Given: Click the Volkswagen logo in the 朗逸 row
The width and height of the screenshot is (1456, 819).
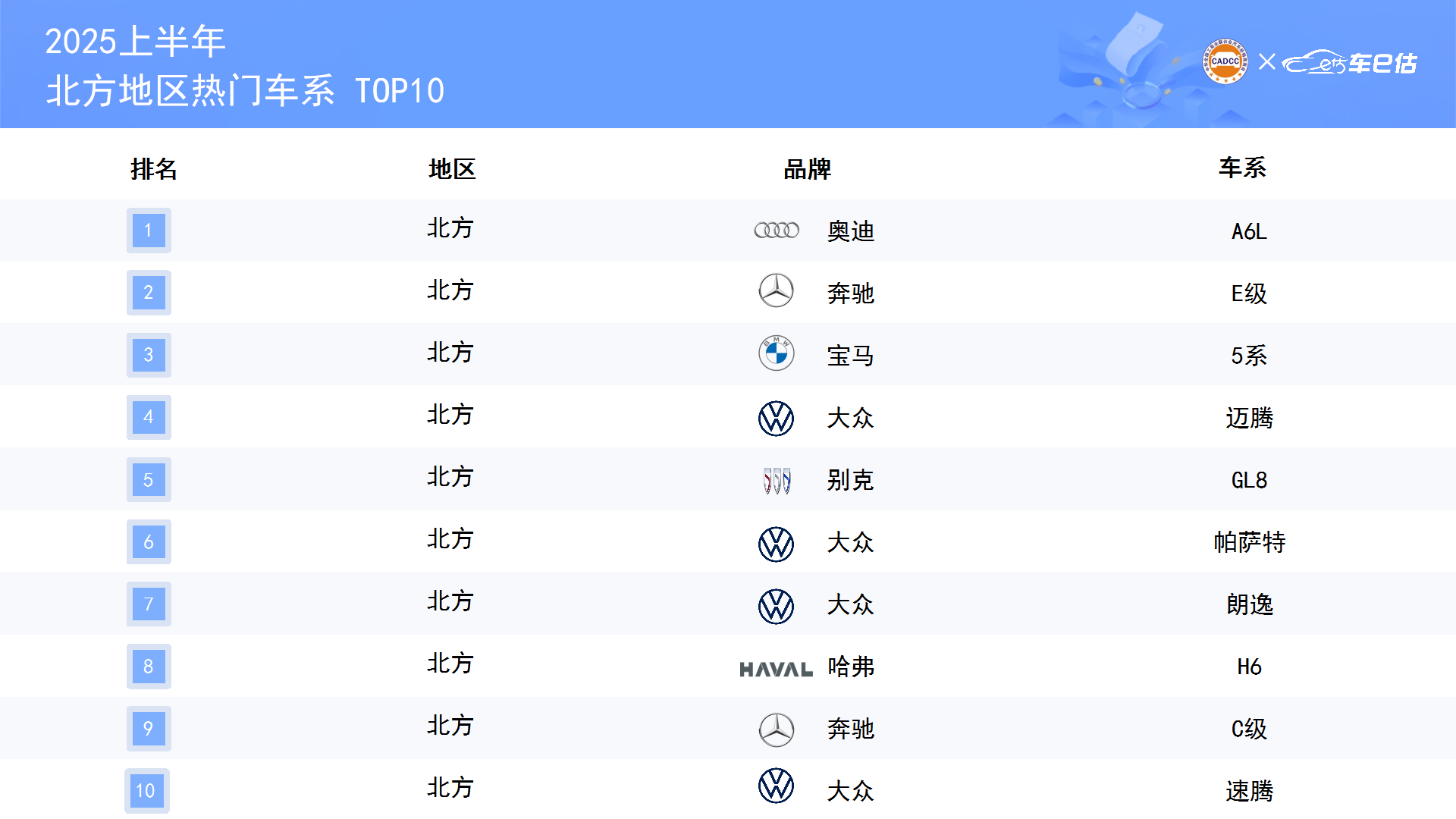Looking at the screenshot, I should (x=777, y=607).
